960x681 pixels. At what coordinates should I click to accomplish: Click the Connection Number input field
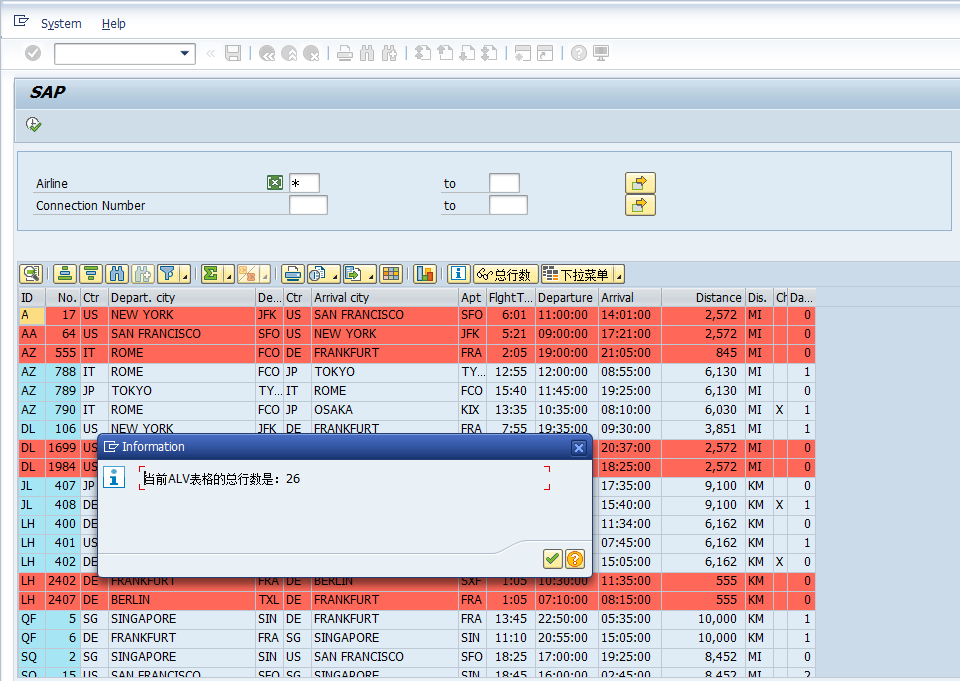click(308, 205)
